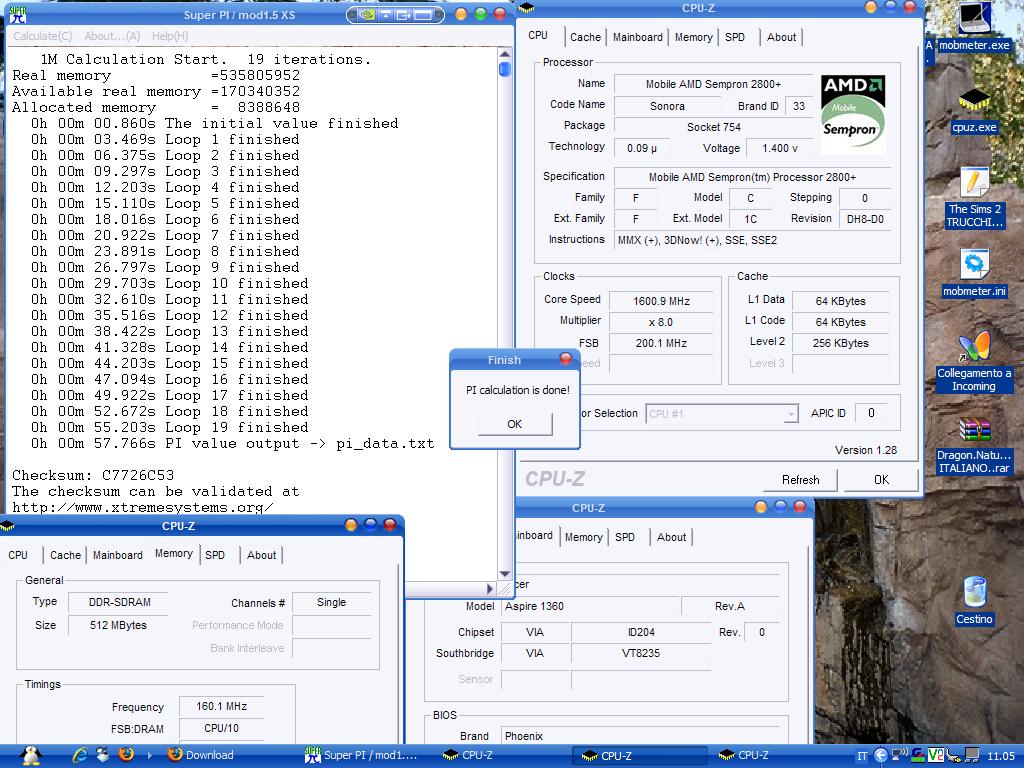Expand quick launch overflow arrow
This screenshot has width=1024, height=768.
tap(150, 755)
